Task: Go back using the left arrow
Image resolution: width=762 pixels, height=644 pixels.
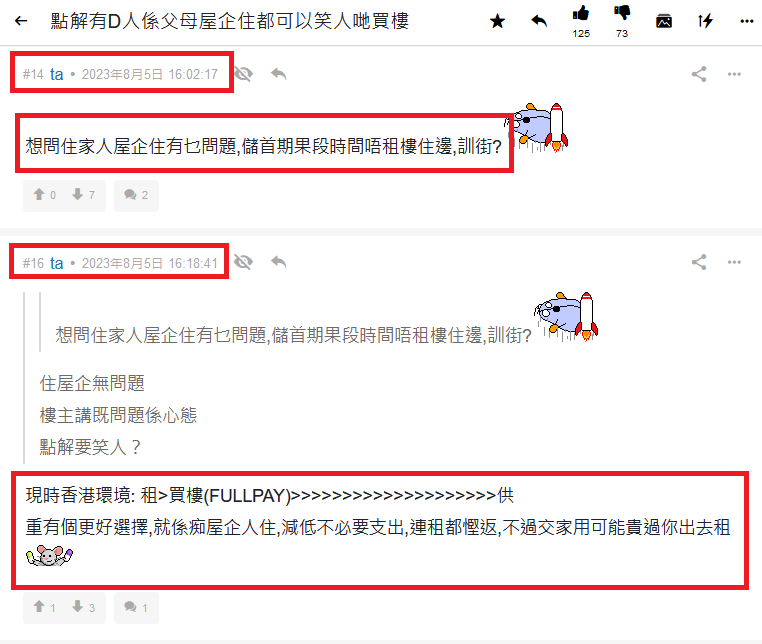Action: (20, 21)
